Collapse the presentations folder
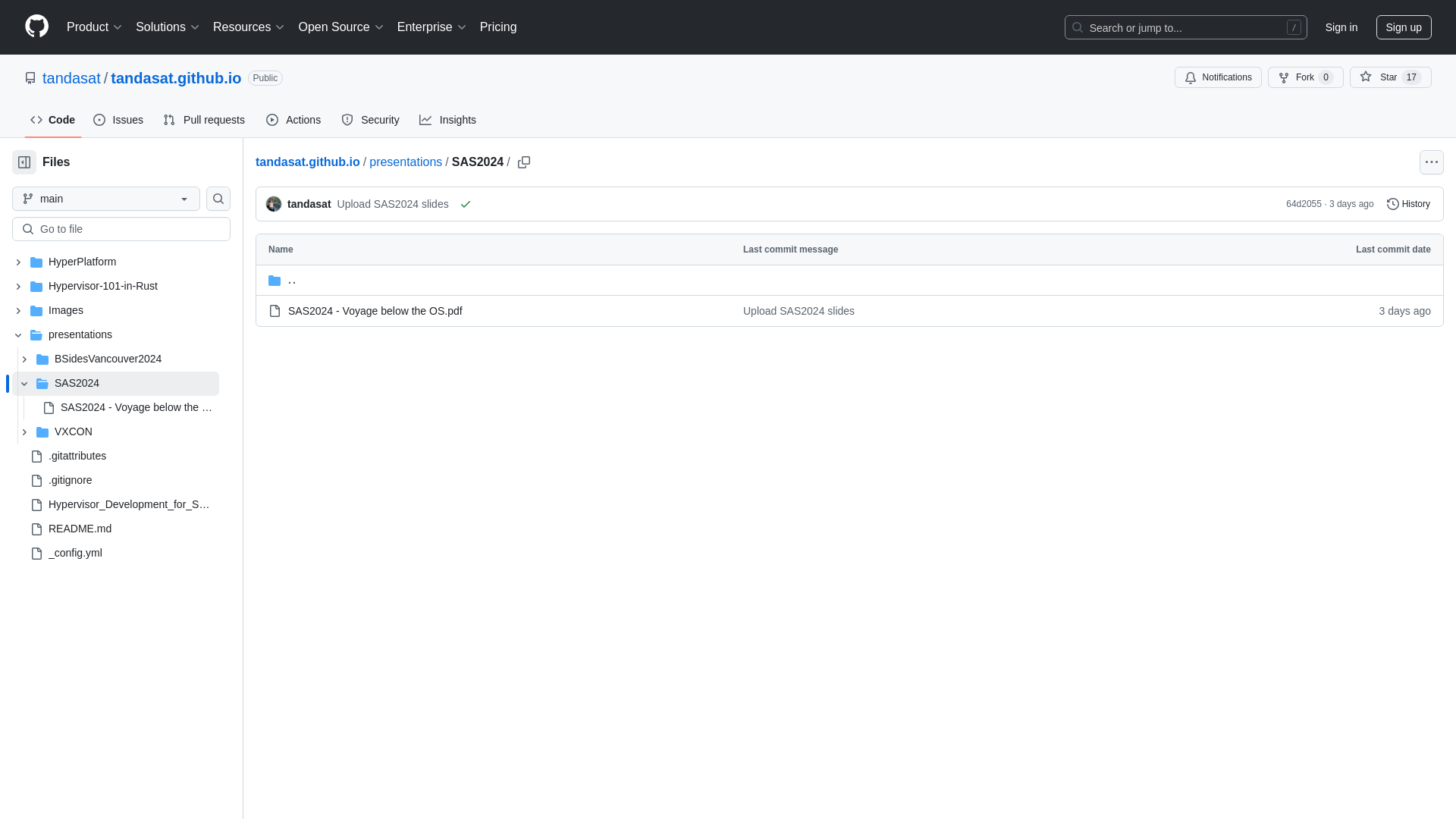Image resolution: width=1456 pixels, height=819 pixels. 18,335
